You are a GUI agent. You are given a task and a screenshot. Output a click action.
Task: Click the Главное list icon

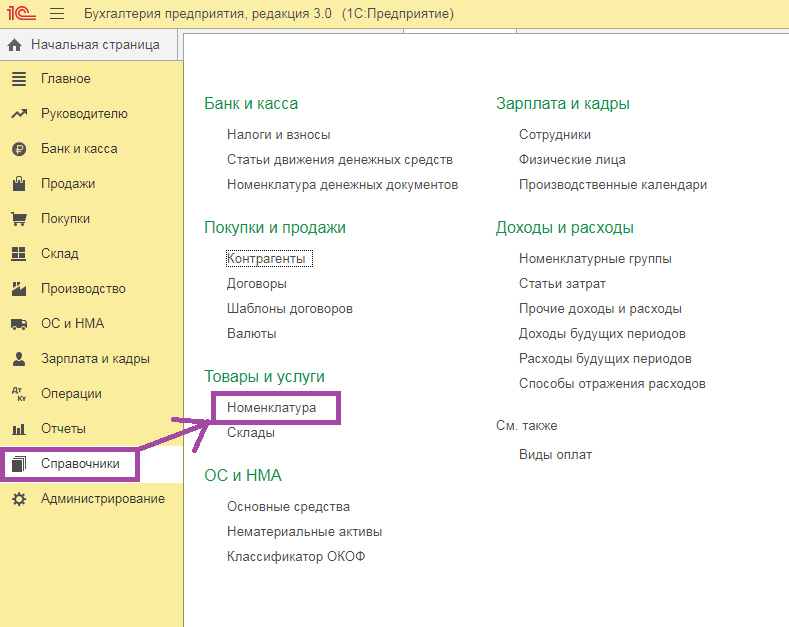(19, 79)
